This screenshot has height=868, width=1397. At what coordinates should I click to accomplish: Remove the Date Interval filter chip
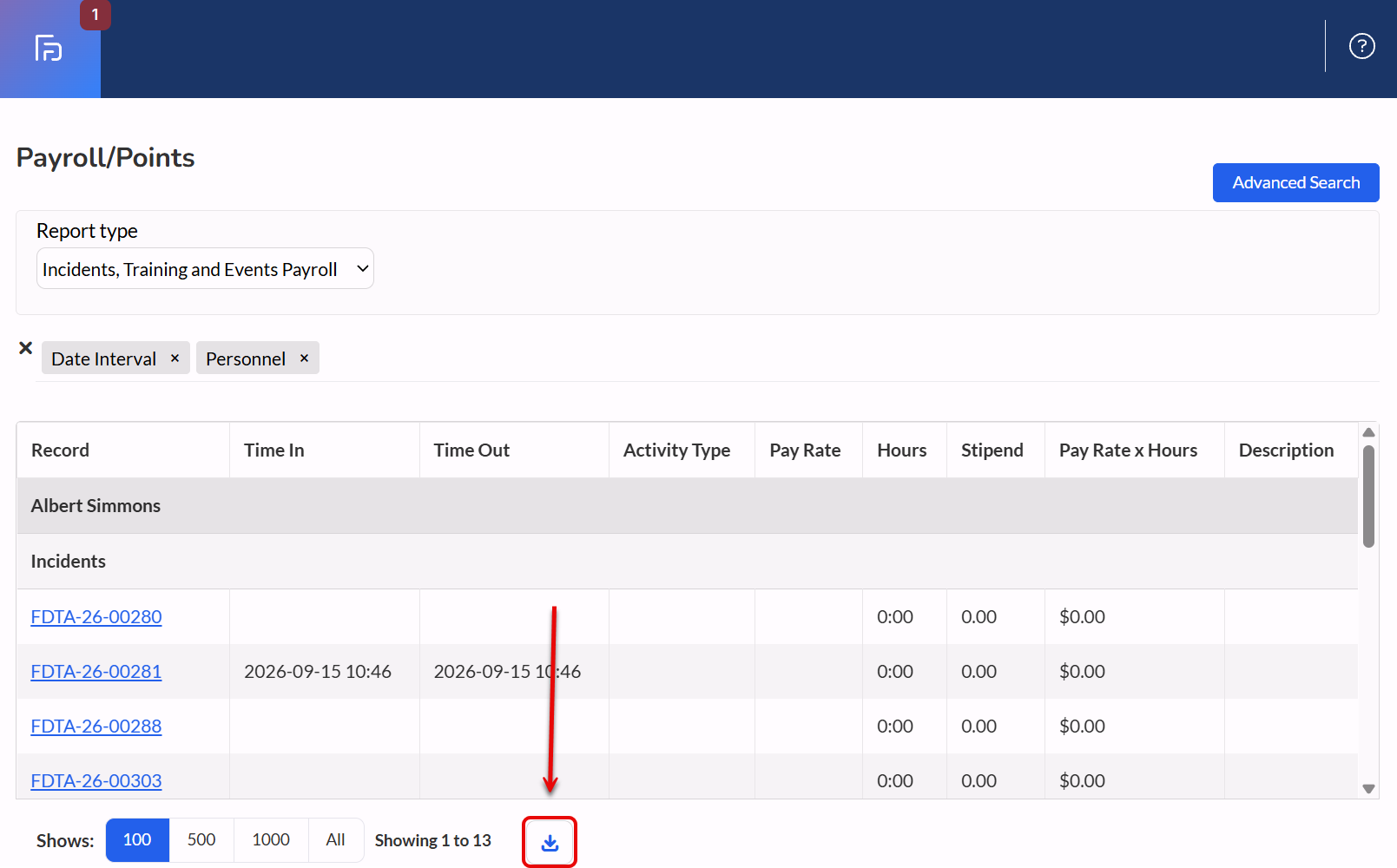(x=175, y=358)
